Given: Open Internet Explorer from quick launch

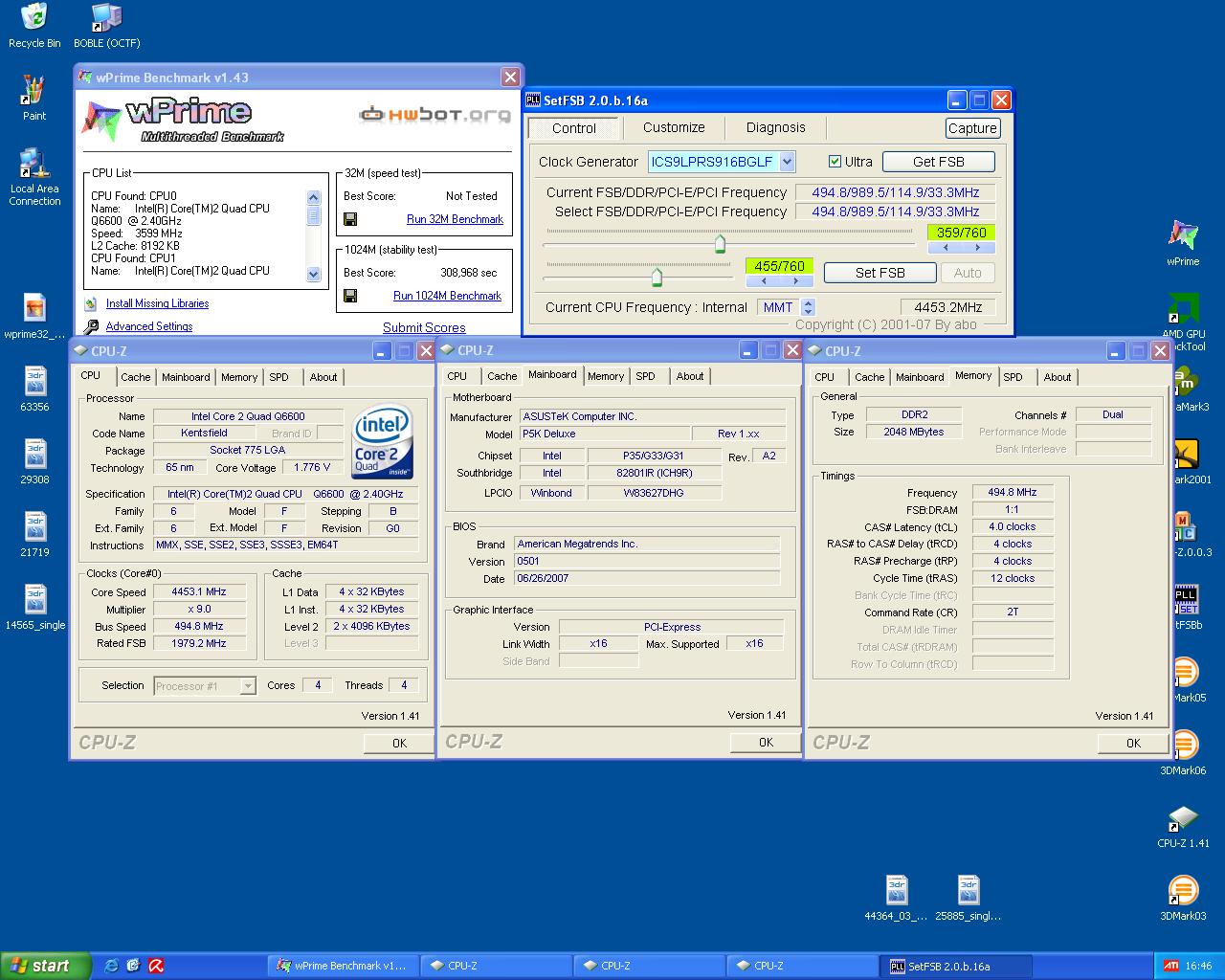Looking at the screenshot, I should (112, 966).
